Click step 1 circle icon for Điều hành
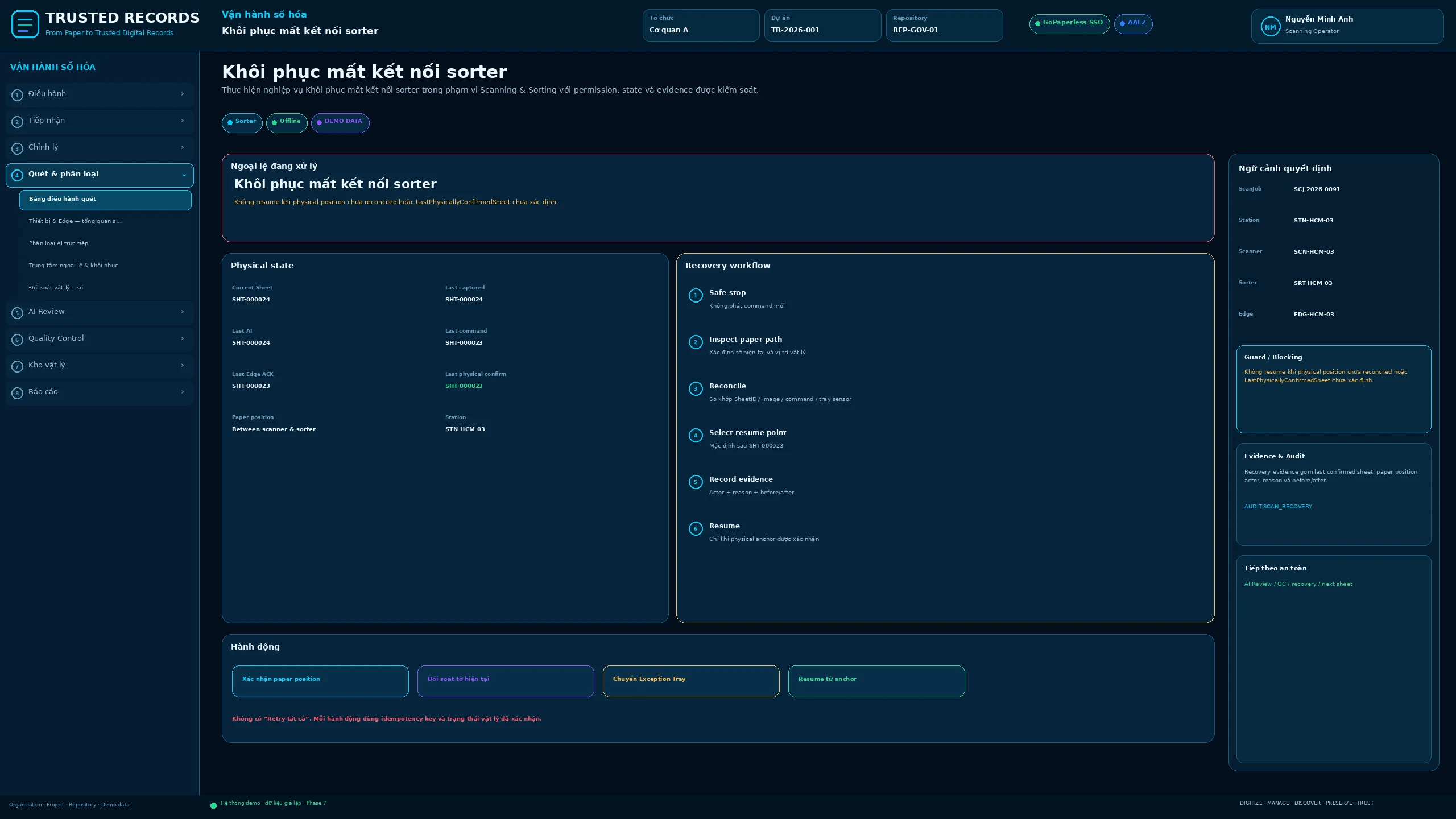 (x=17, y=95)
